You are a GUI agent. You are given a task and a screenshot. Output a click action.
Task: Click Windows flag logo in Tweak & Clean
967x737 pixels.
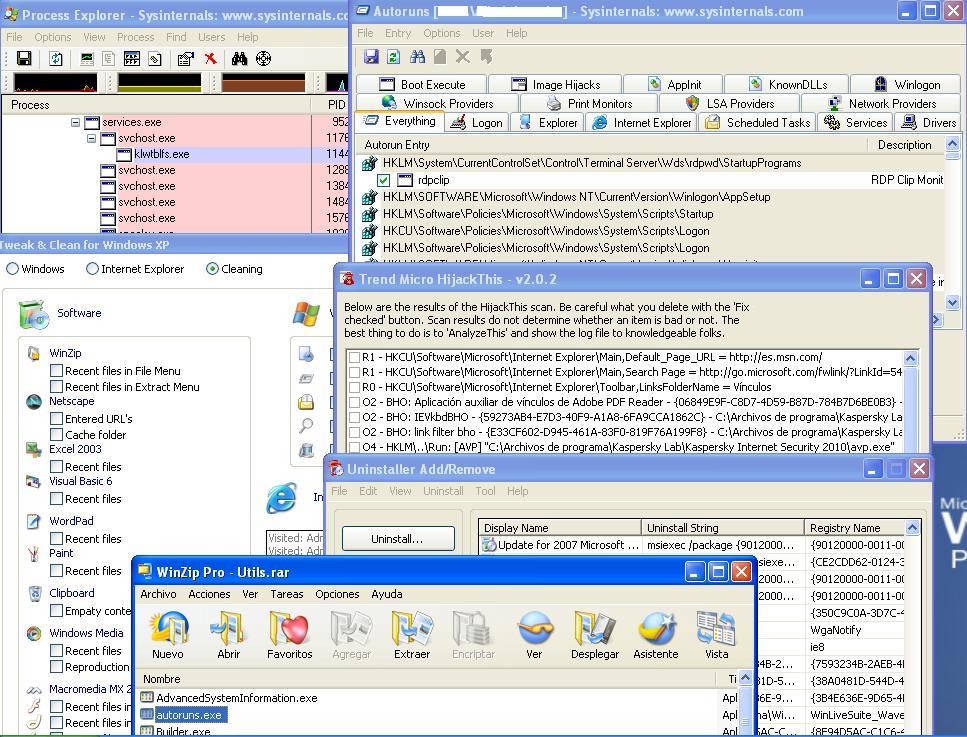[307, 314]
